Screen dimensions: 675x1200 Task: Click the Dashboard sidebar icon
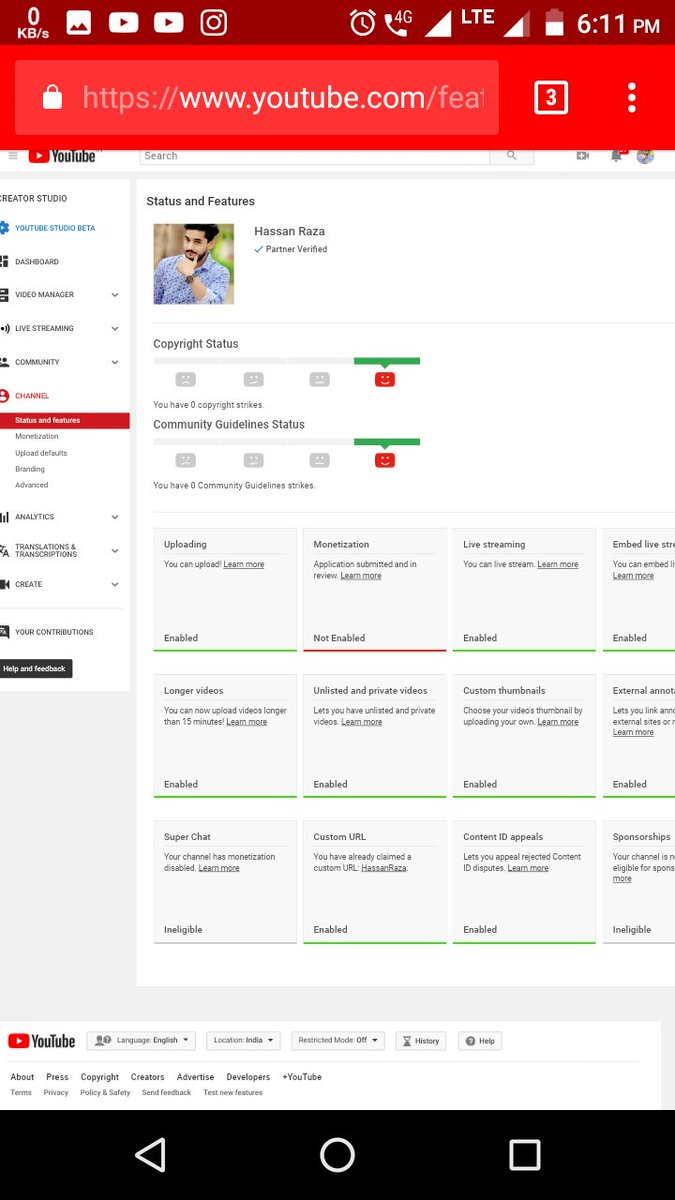point(4,262)
